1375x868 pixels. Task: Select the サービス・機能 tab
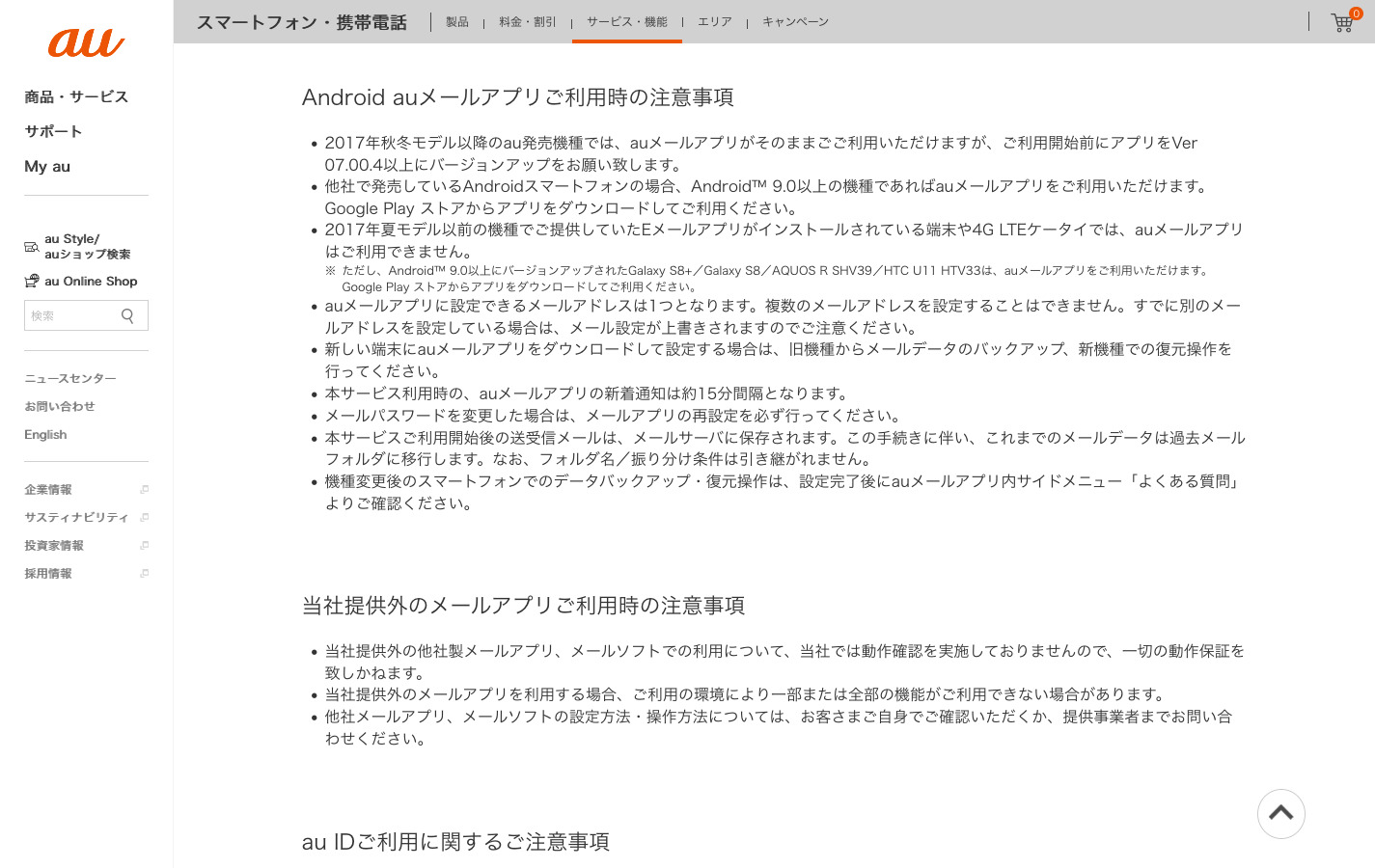click(626, 22)
